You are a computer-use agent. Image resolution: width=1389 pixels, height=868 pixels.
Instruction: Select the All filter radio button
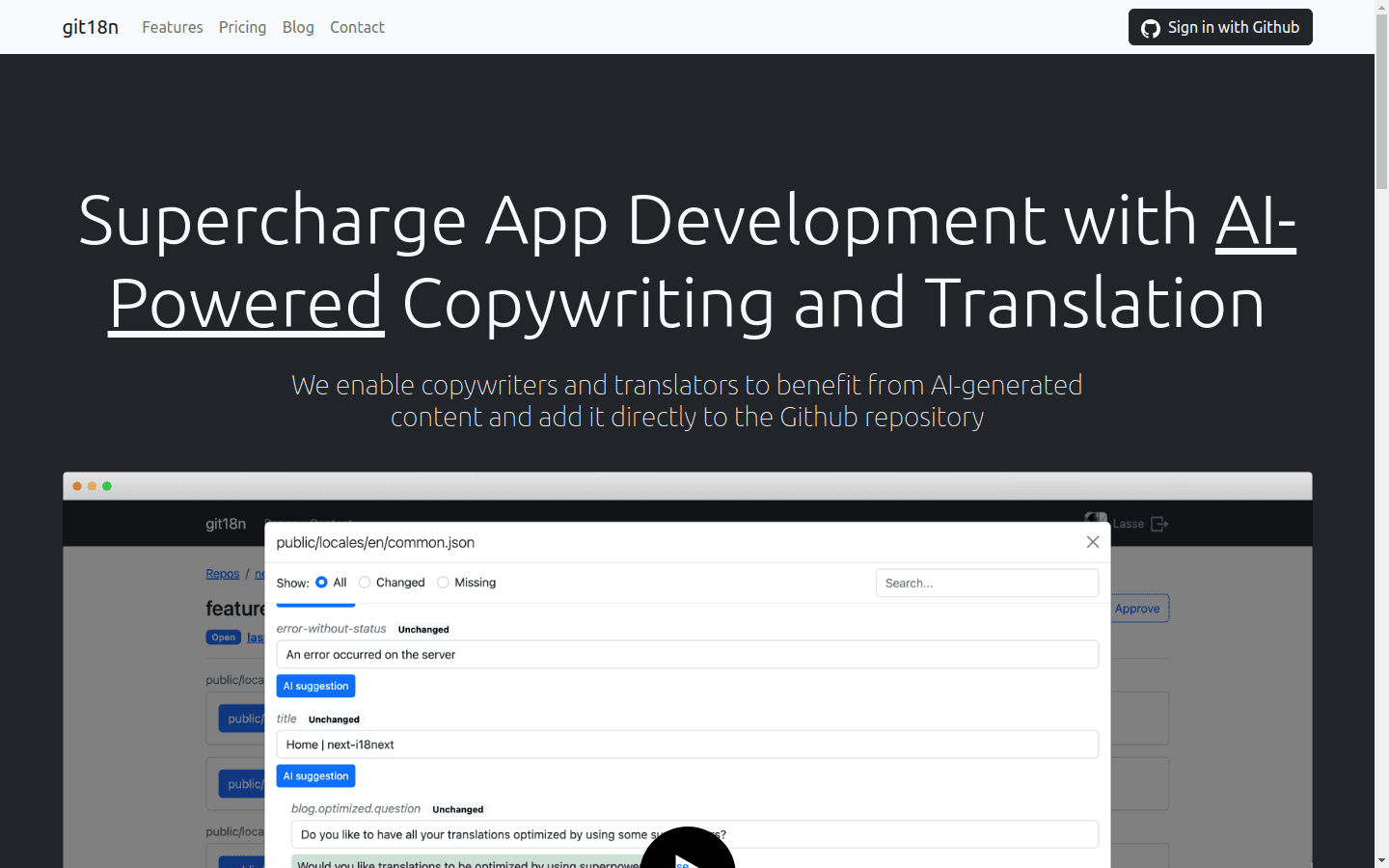[x=320, y=582]
